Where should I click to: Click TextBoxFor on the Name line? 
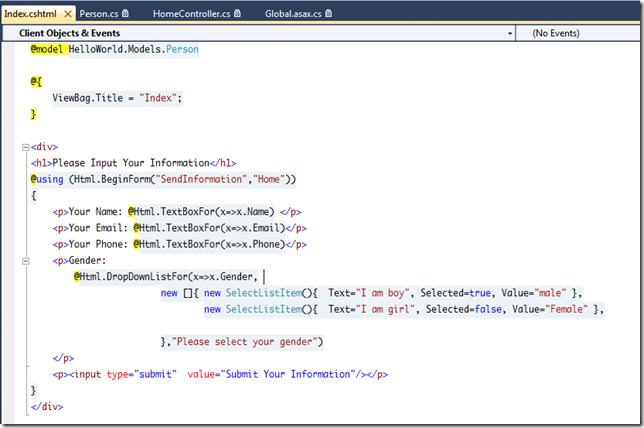coord(188,212)
